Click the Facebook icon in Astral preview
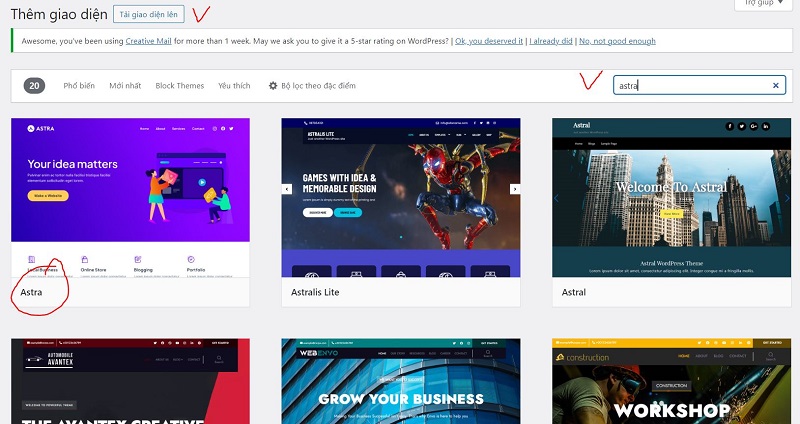 730,127
